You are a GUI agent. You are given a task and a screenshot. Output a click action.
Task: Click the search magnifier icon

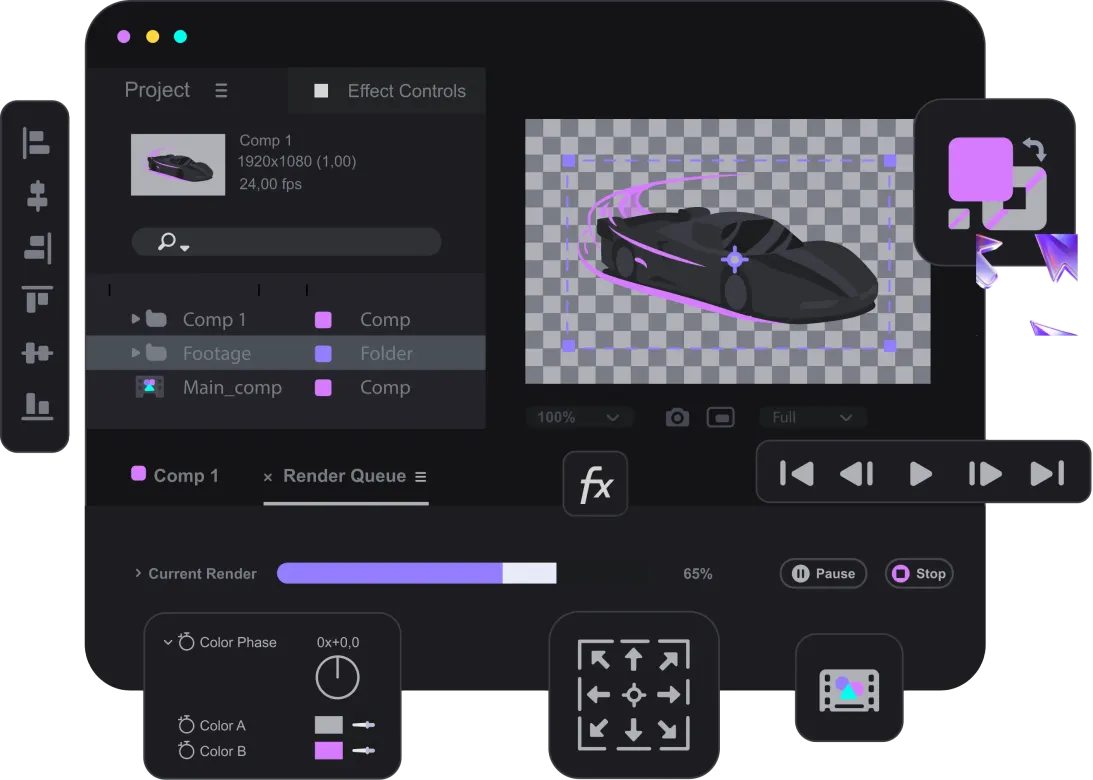click(167, 241)
